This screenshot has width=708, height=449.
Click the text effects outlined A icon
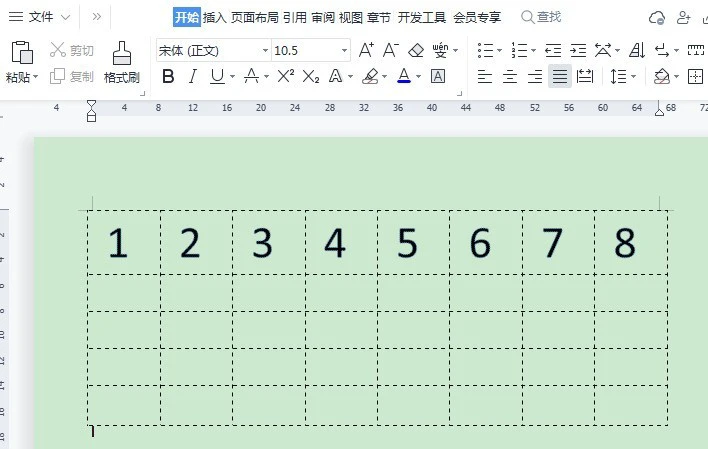click(x=335, y=76)
